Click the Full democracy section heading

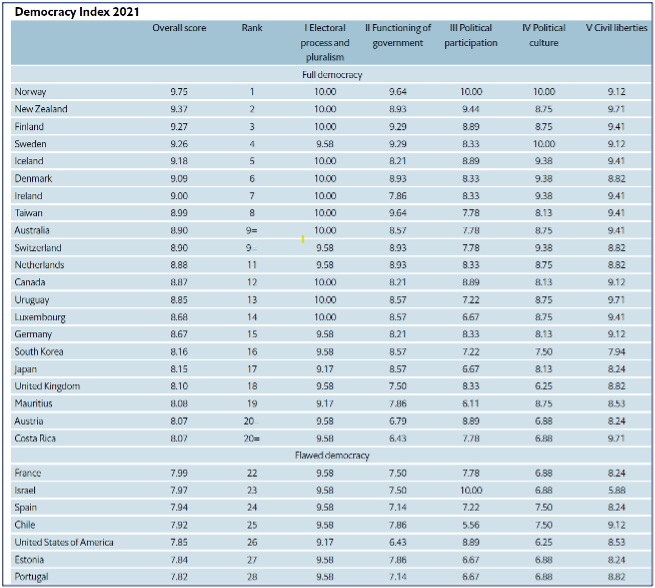coord(331,75)
